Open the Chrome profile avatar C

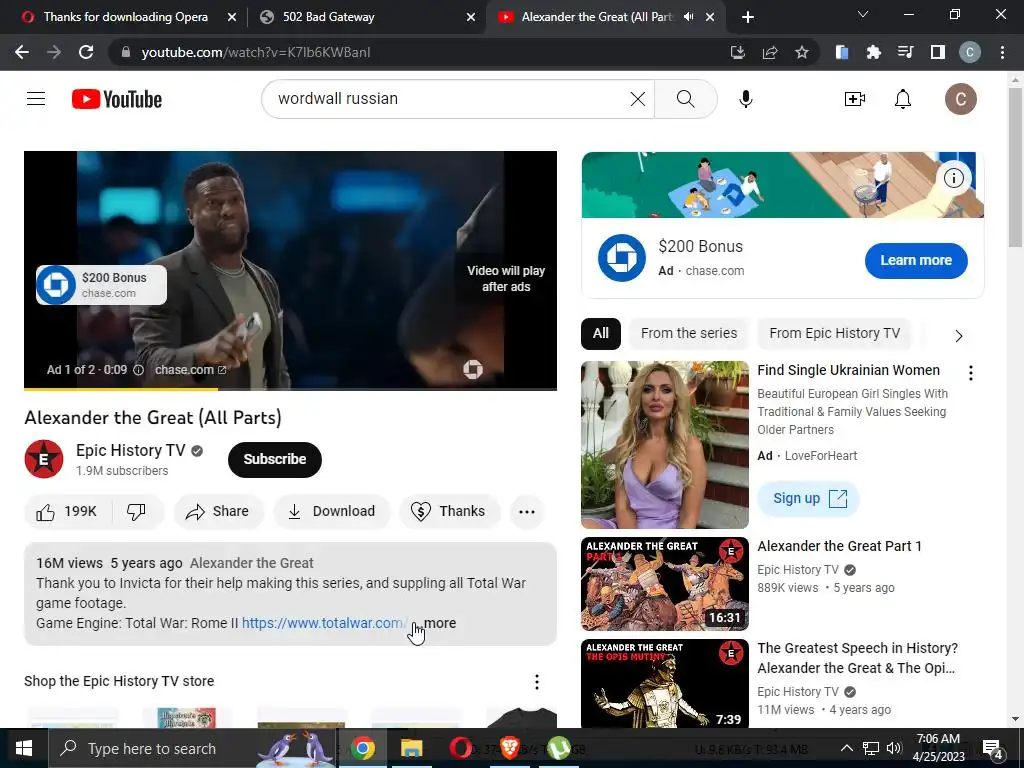969,52
